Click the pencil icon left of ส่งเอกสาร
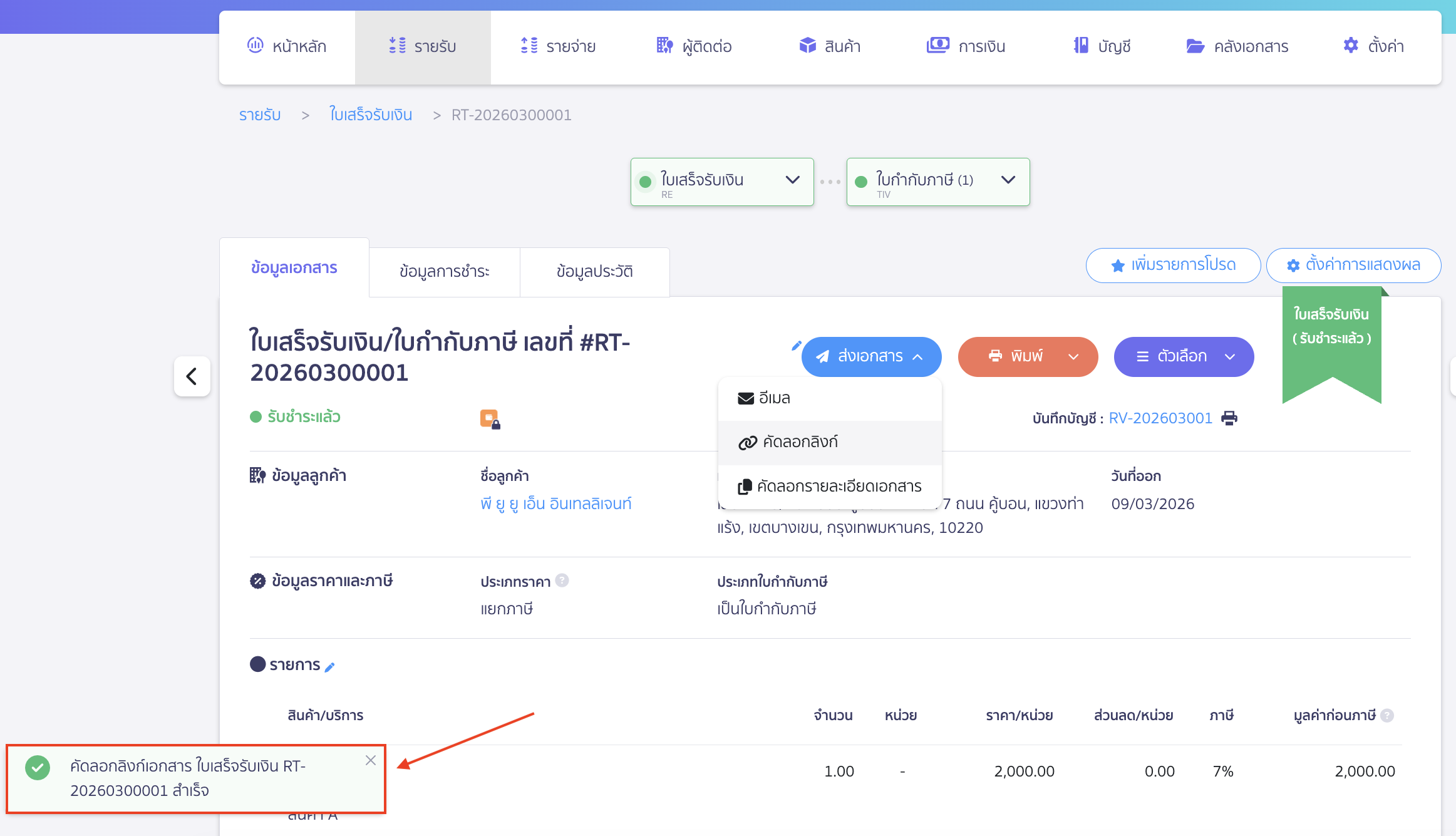Screen dimensions: 1456x836 coord(797,346)
